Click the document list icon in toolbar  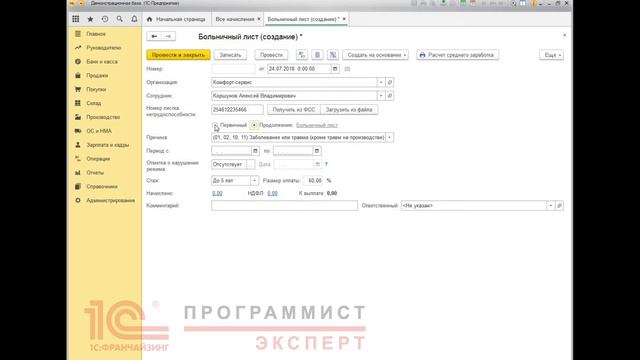tap(317, 55)
